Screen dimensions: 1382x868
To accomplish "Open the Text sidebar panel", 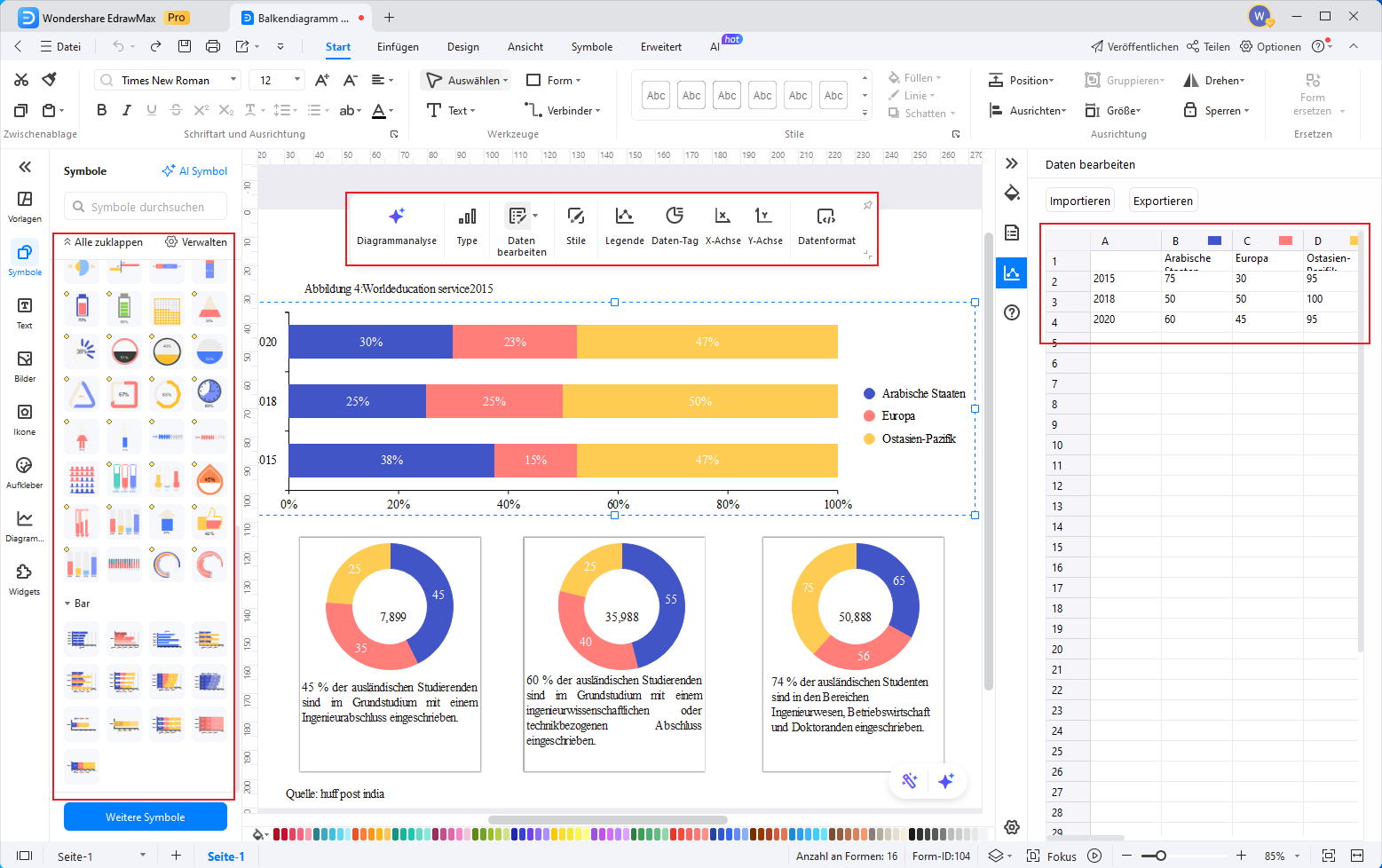I will pos(25,312).
